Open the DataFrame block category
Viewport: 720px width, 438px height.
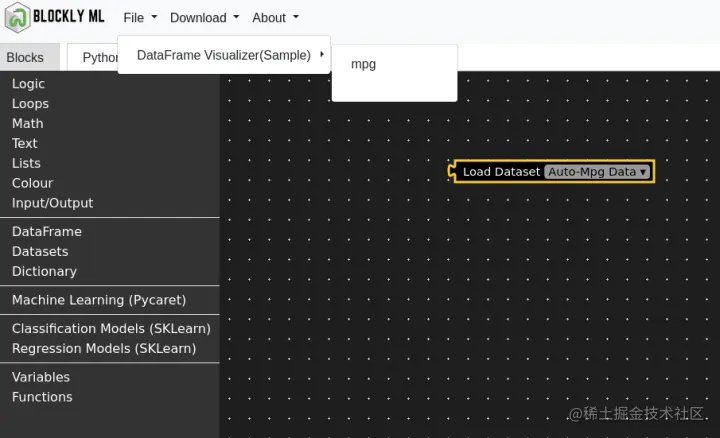(47, 231)
